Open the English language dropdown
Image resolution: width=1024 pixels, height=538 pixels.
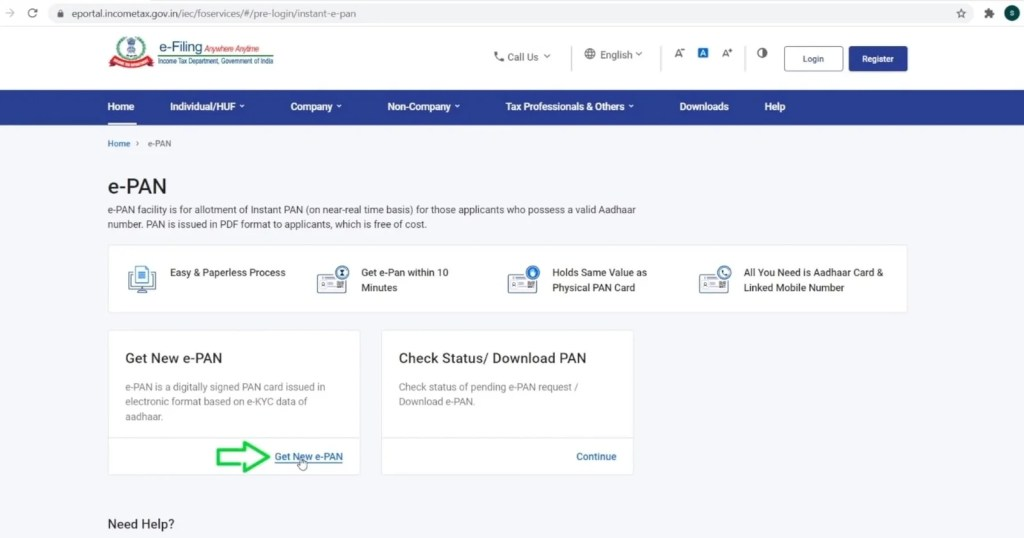tap(613, 55)
